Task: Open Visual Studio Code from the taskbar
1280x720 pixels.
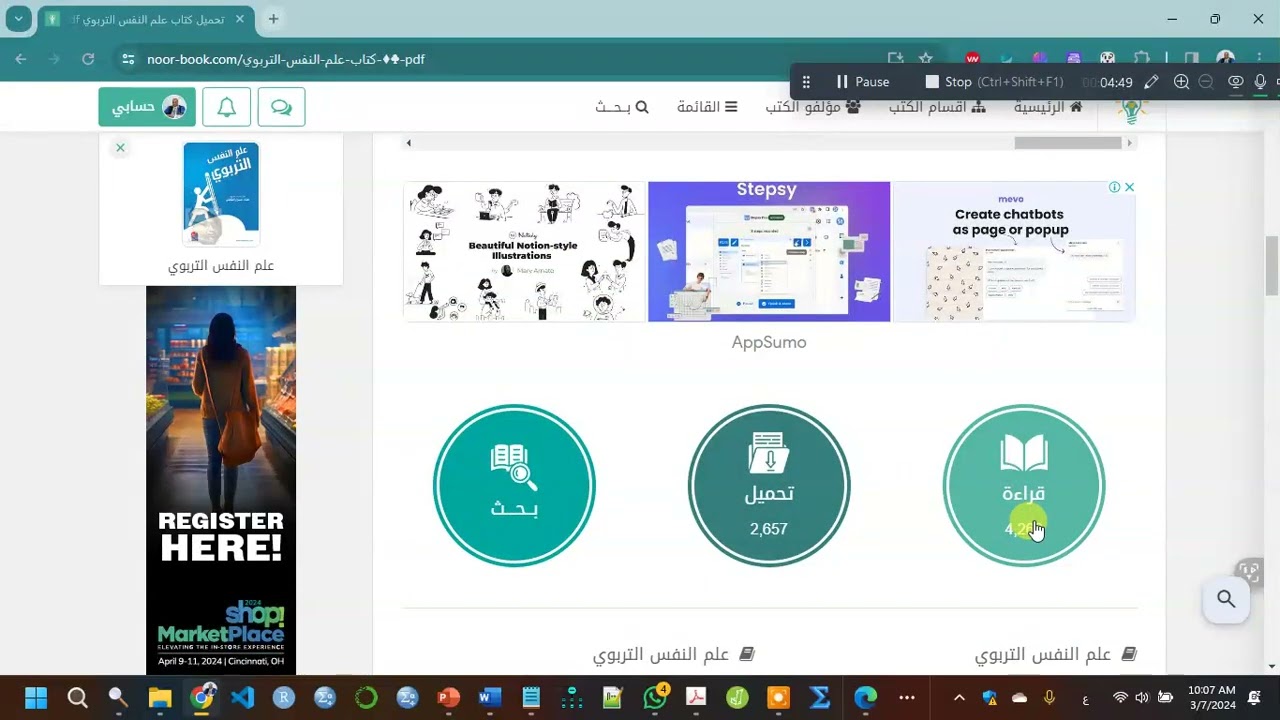Action: tap(242, 697)
